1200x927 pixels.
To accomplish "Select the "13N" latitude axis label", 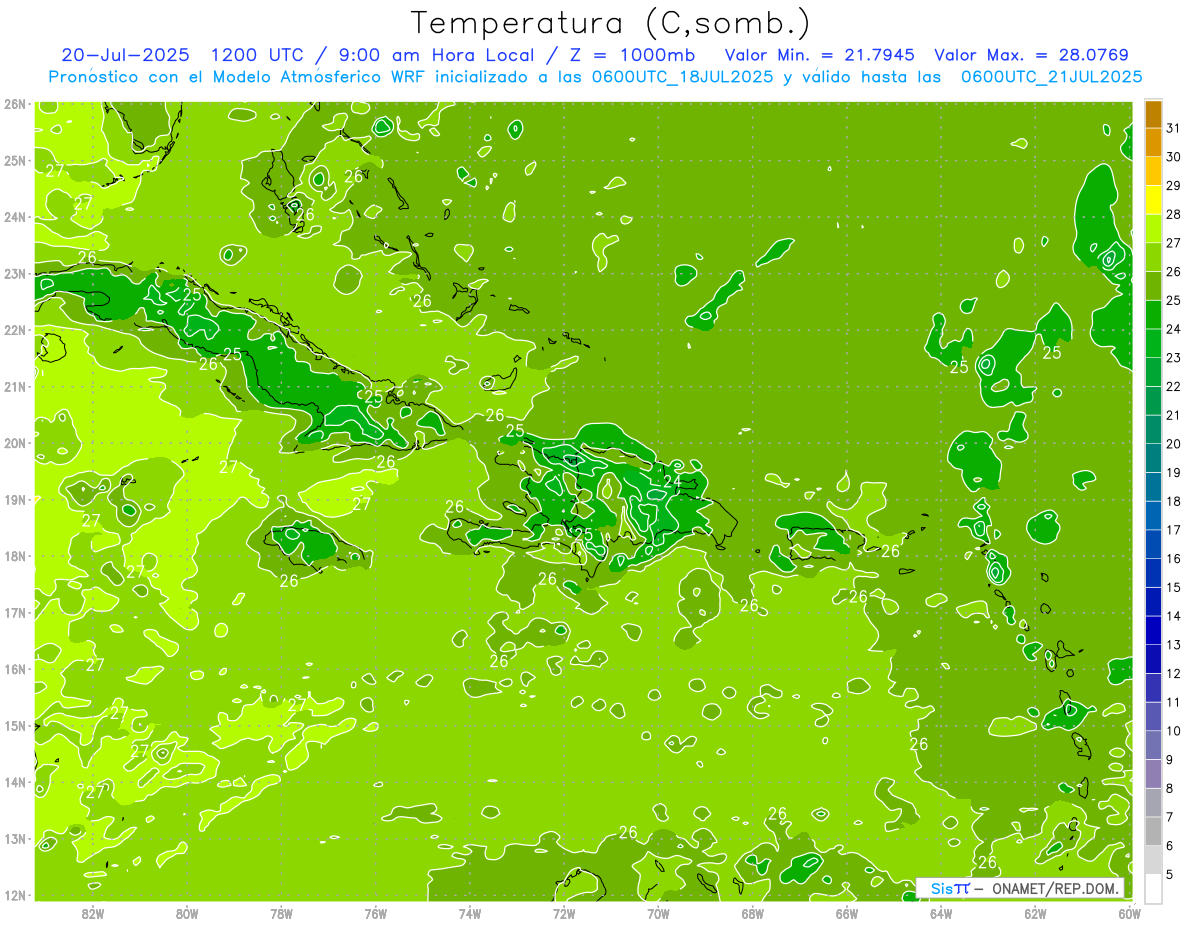I will coord(15,838).
